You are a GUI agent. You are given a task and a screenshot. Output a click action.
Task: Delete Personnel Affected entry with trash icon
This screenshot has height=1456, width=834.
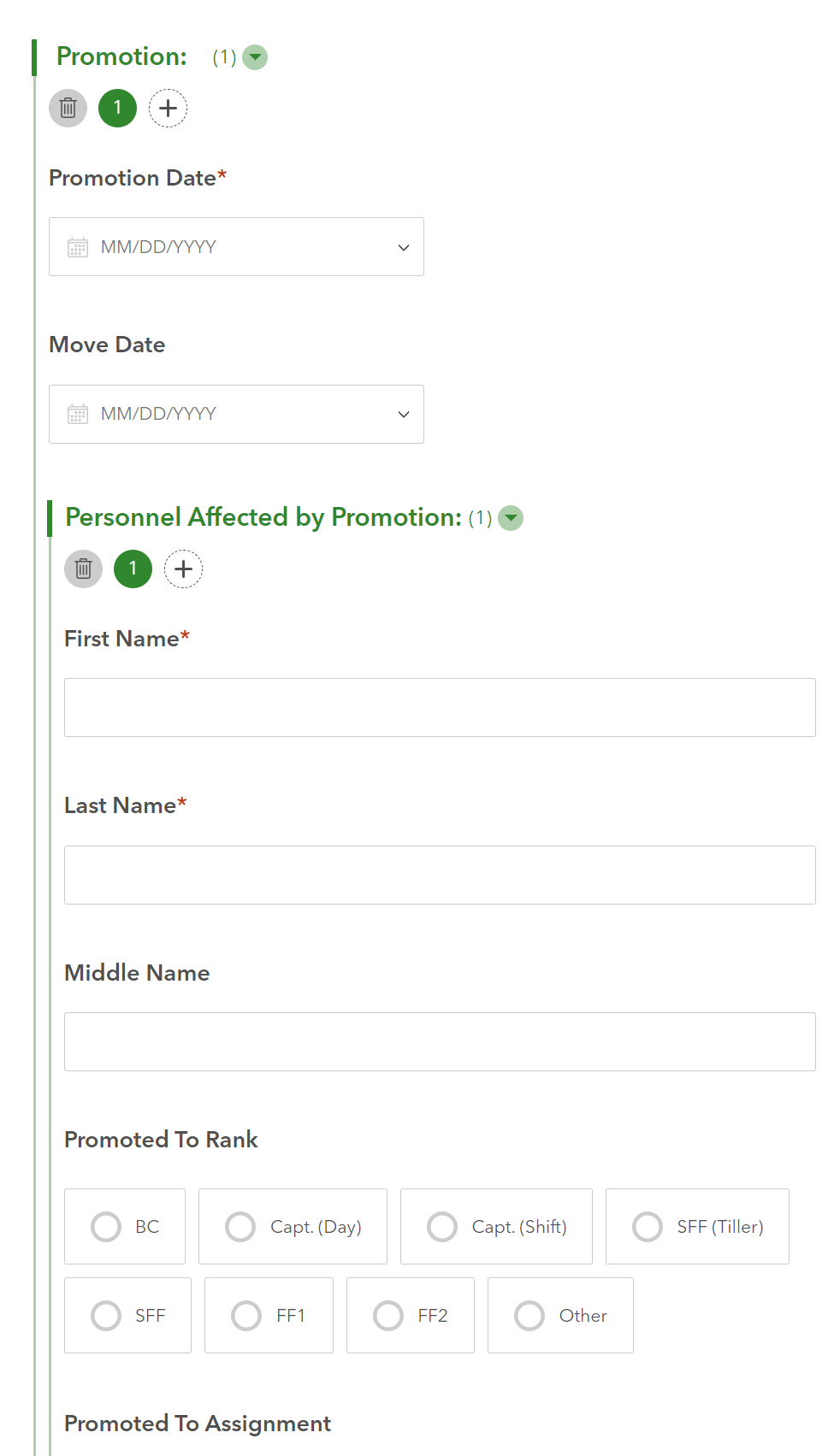click(x=84, y=569)
